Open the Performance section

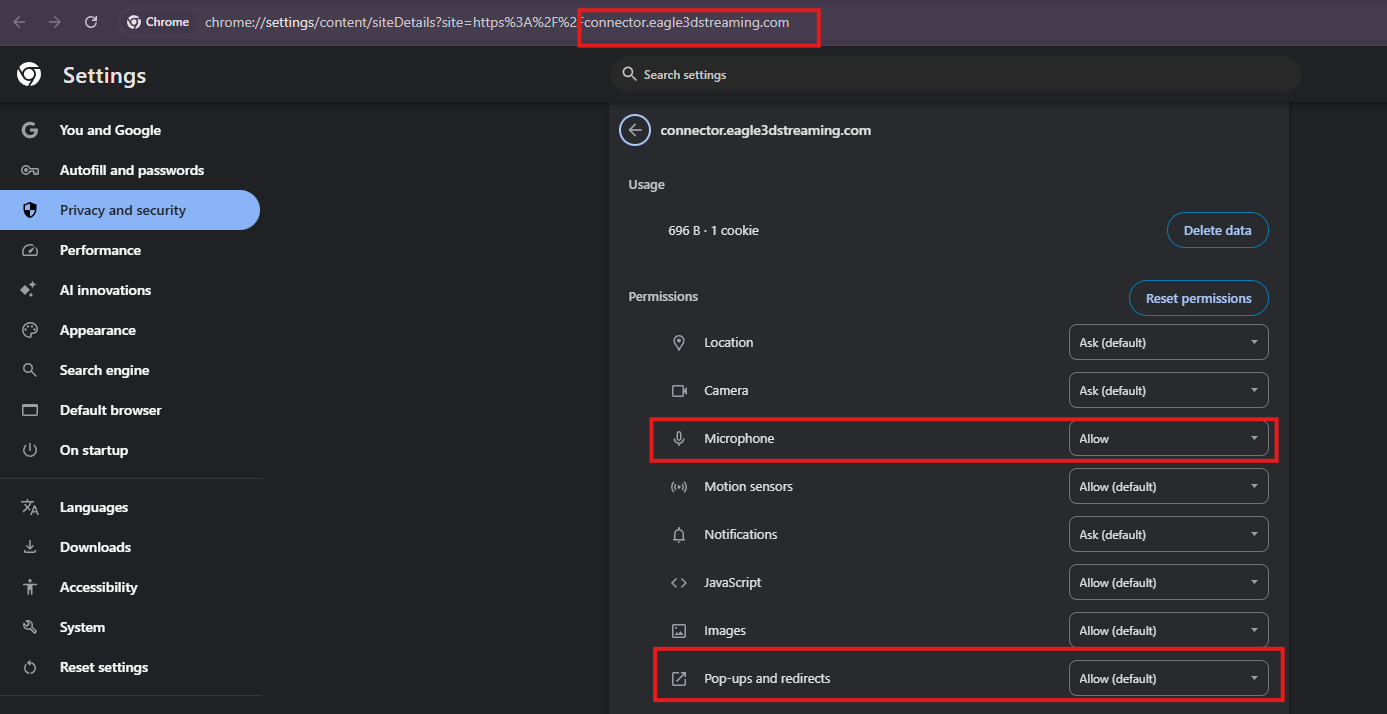click(x=130, y=250)
